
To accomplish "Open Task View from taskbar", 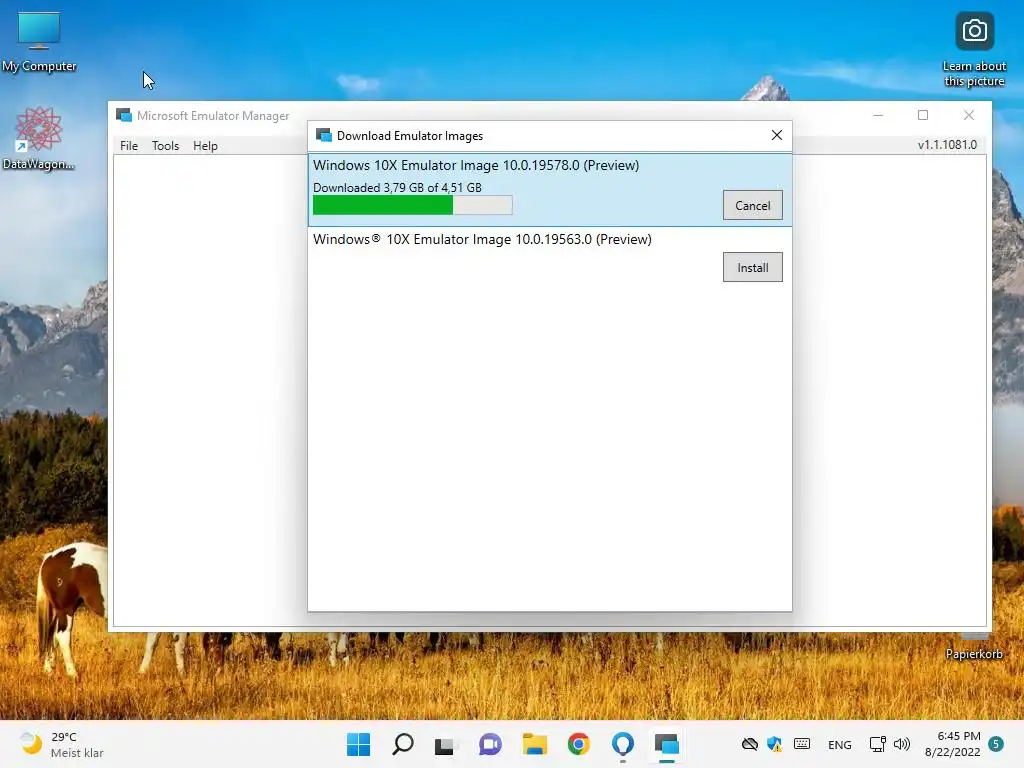I will tap(445, 744).
